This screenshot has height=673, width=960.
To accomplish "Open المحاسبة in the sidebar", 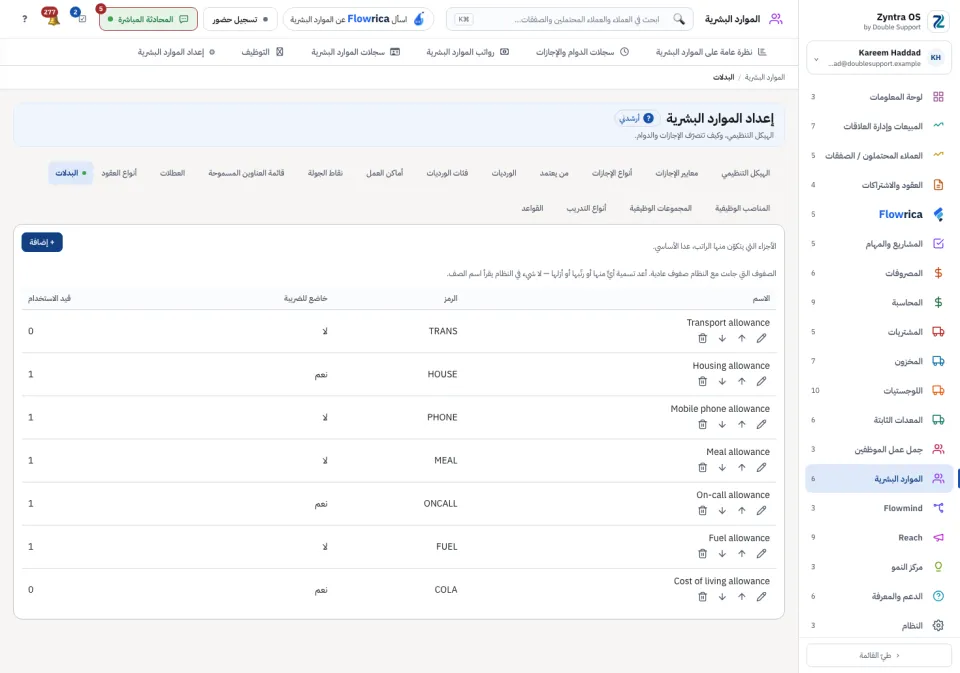I will click(x=880, y=303).
